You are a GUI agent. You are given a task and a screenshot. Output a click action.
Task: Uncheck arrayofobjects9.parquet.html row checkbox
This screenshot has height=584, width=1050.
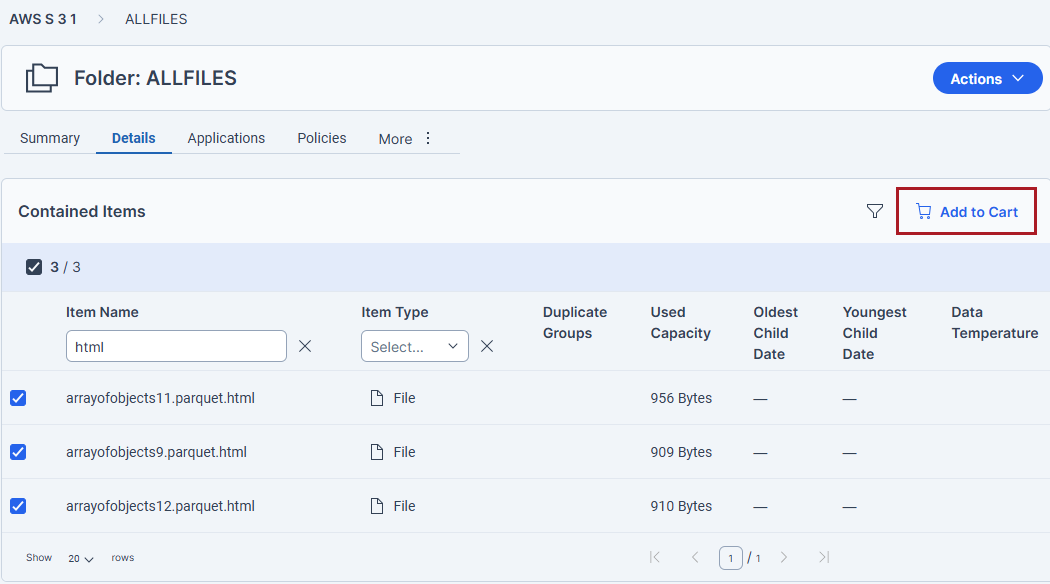(x=18, y=452)
